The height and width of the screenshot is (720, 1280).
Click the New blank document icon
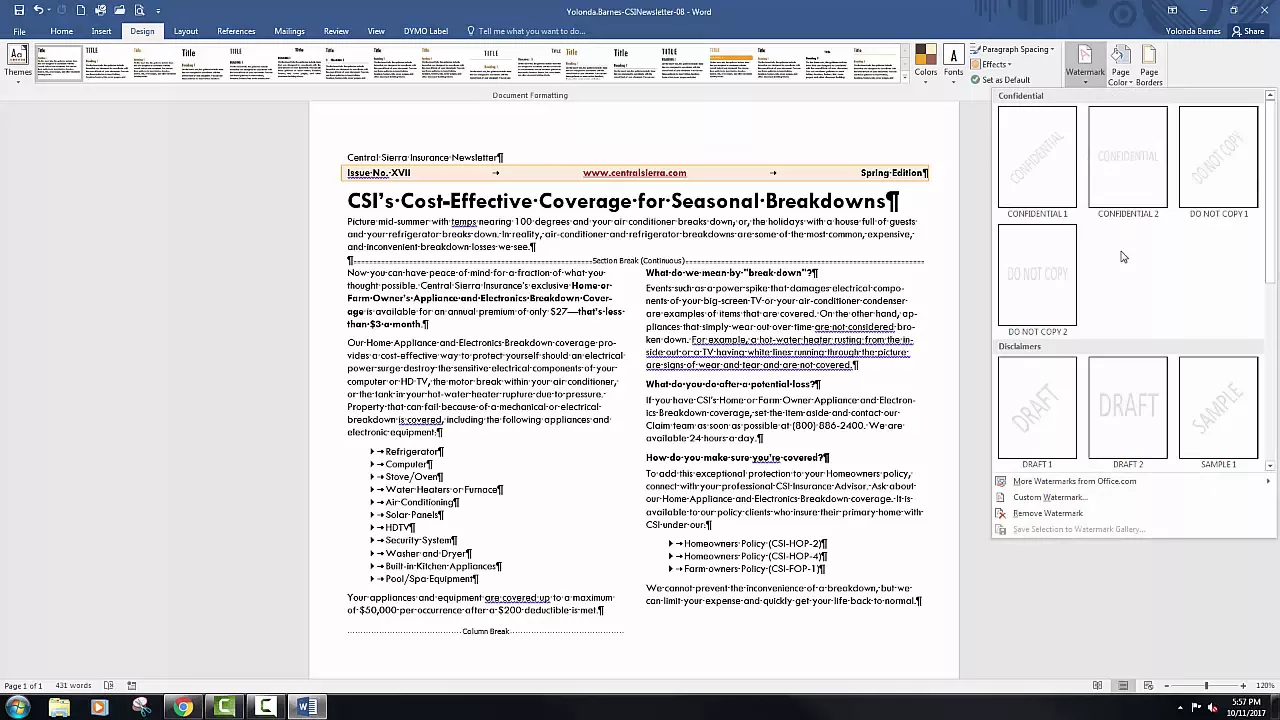pos(81,10)
